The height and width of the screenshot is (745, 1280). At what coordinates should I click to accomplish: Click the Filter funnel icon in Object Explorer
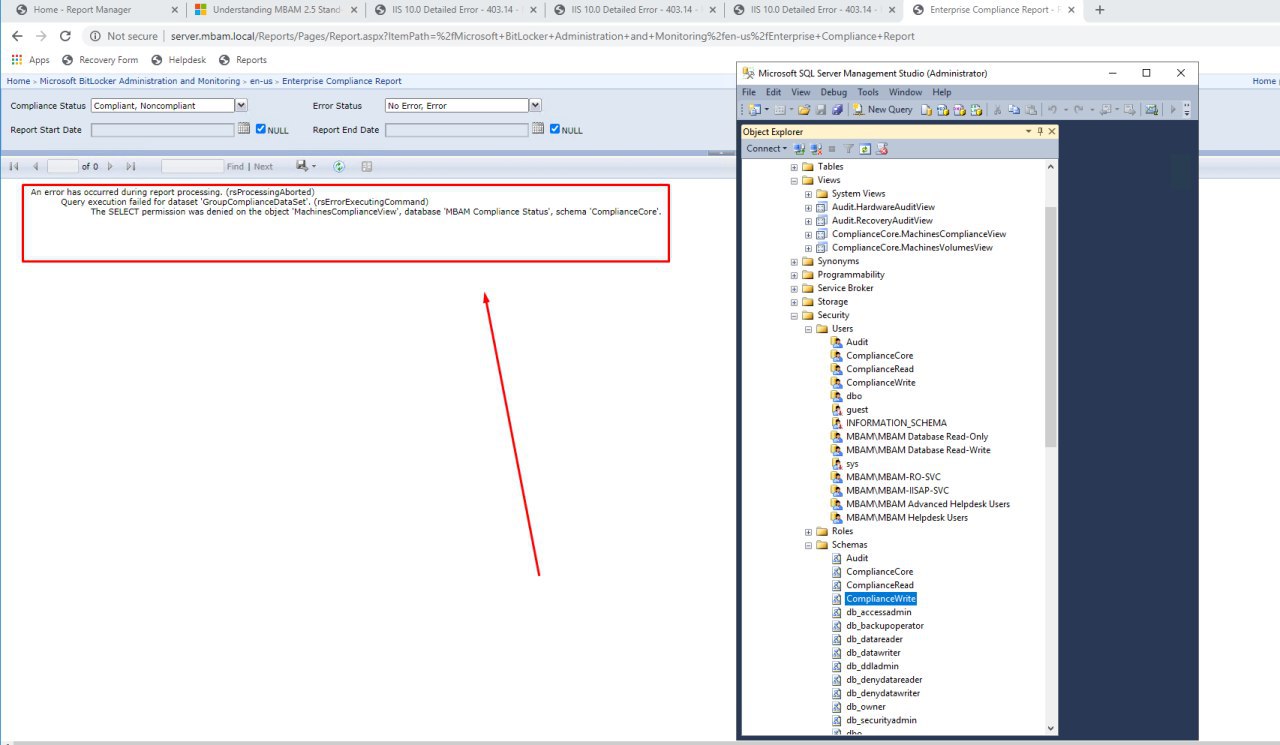848,149
